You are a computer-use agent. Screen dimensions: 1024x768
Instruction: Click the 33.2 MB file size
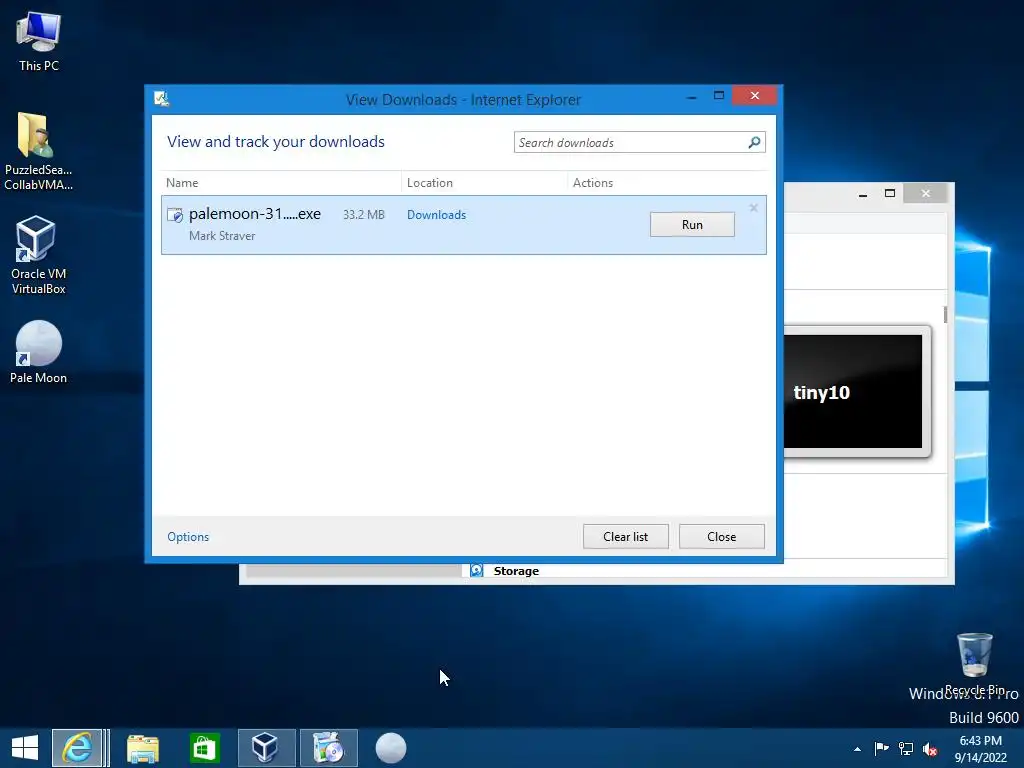coord(364,215)
